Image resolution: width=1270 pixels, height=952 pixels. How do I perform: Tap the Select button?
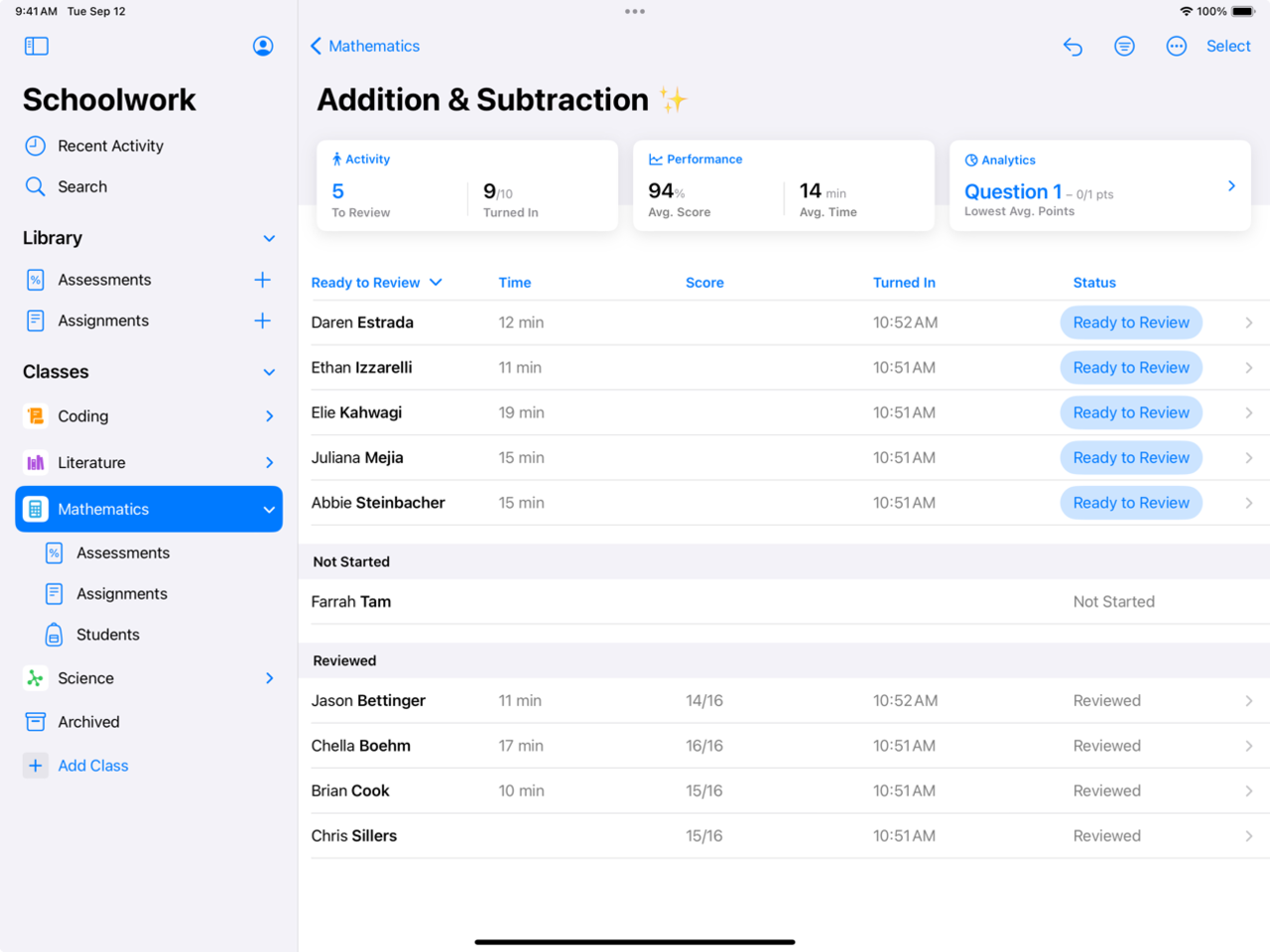click(1228, 46)
